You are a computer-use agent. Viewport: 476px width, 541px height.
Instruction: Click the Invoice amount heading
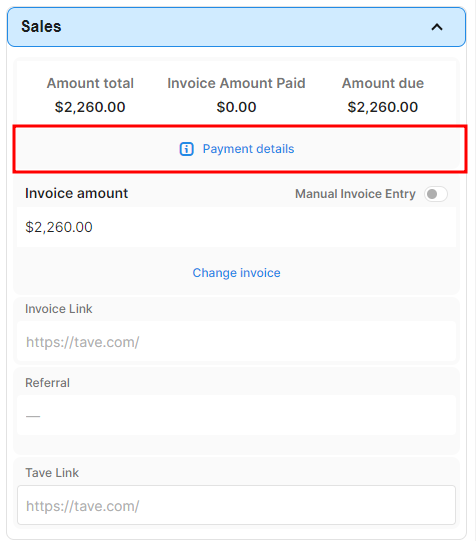pos(77,193)
